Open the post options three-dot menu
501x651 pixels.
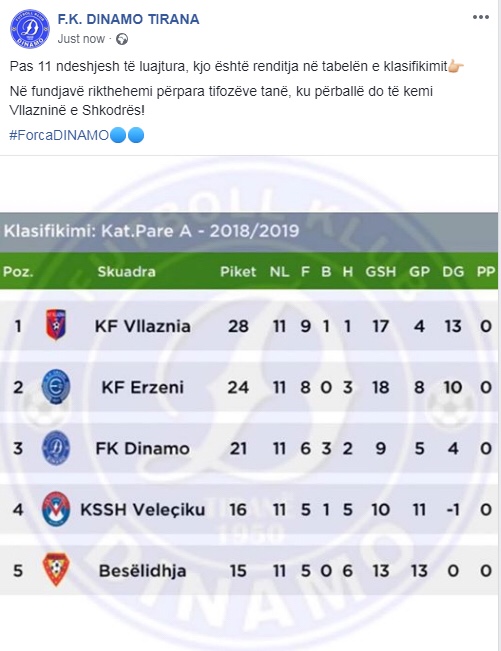point(481,17)
